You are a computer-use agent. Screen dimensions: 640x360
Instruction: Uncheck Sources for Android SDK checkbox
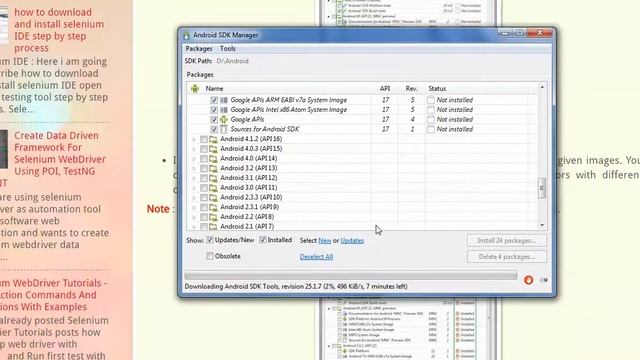click(214, 129)
